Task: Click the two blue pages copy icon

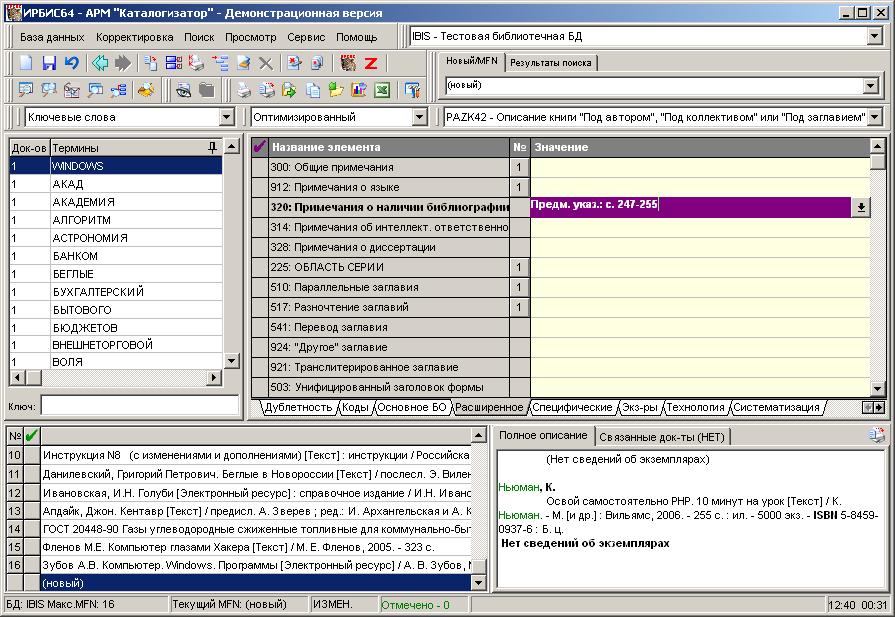Action: (313, 90)
